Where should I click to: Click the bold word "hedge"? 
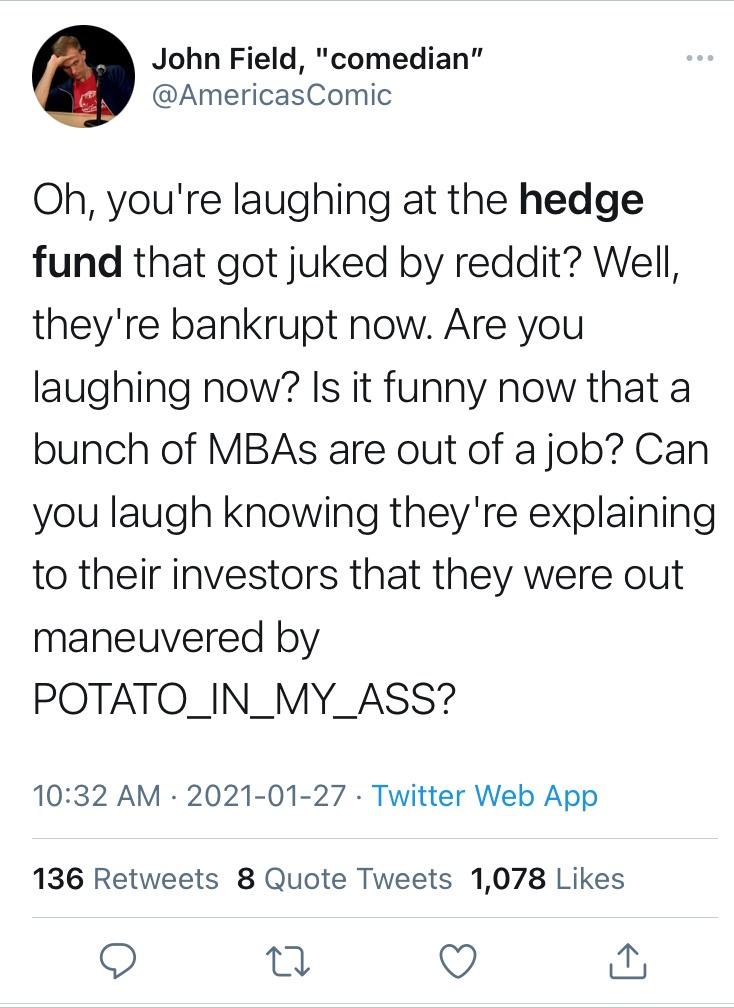coord(581,201)
